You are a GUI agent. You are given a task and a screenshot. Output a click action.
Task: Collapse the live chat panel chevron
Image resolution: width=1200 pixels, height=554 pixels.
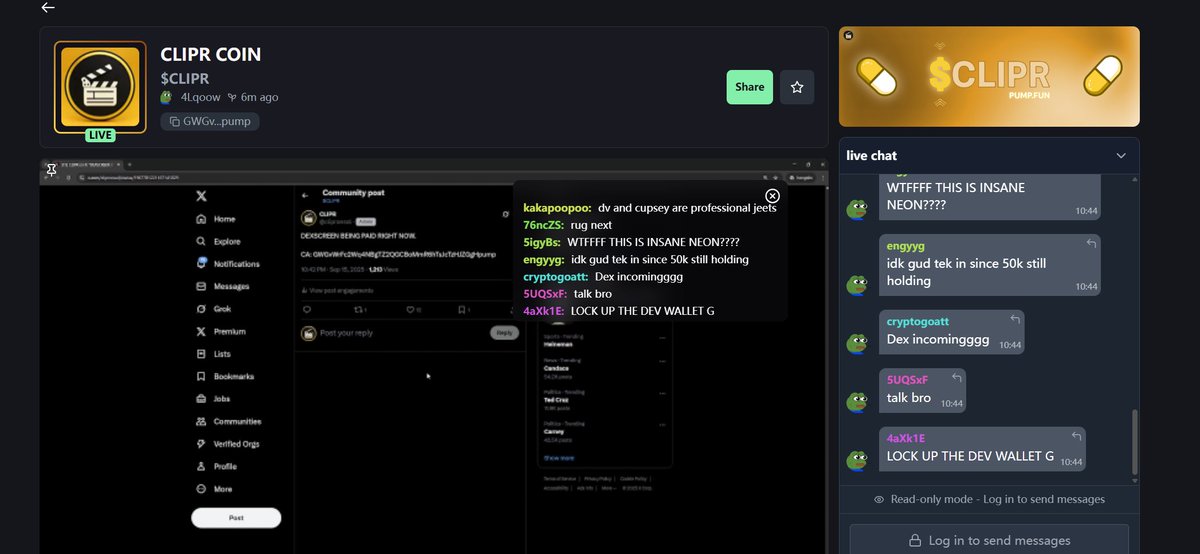[x=1121, y=155]
